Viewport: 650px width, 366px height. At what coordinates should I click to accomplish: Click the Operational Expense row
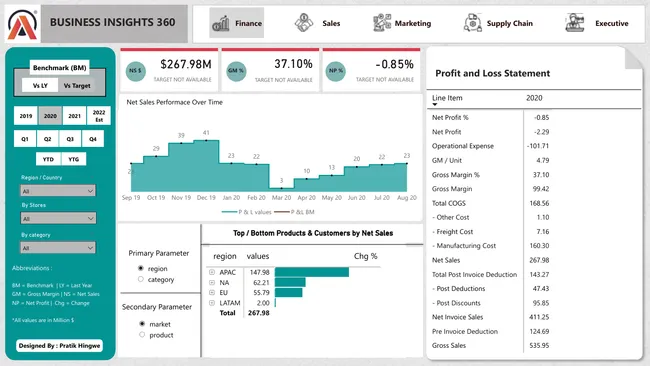coord(491,146)
